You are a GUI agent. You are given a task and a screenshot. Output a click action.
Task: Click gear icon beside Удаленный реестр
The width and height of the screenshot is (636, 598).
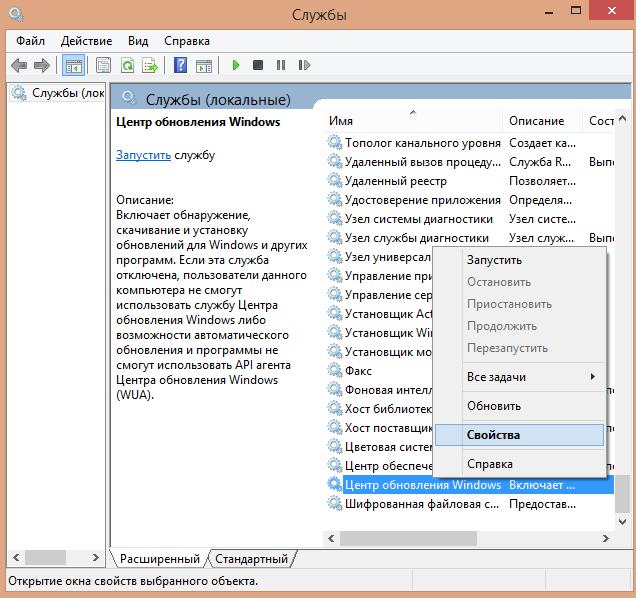[x=335, y=180]
